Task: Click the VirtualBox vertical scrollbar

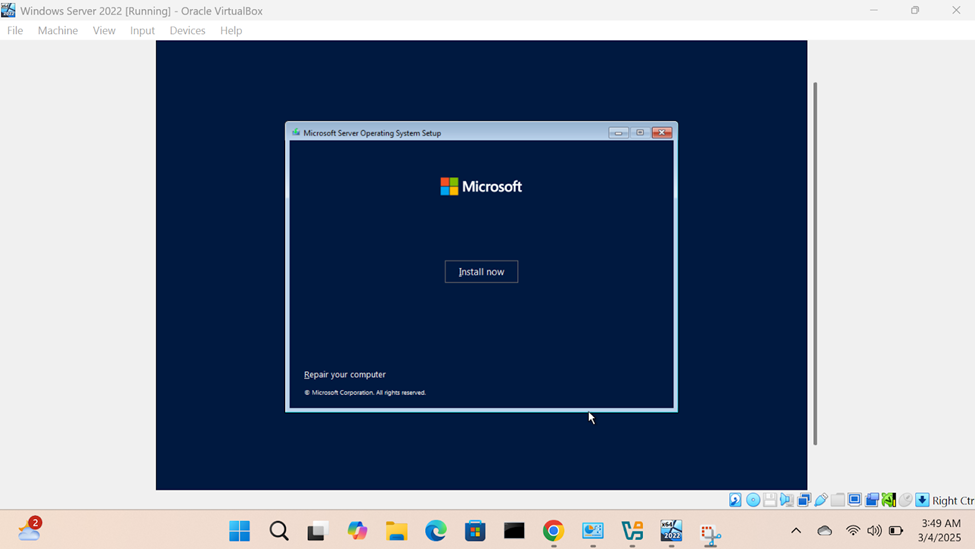Action: pyautogui.click(x=815, y=264)
